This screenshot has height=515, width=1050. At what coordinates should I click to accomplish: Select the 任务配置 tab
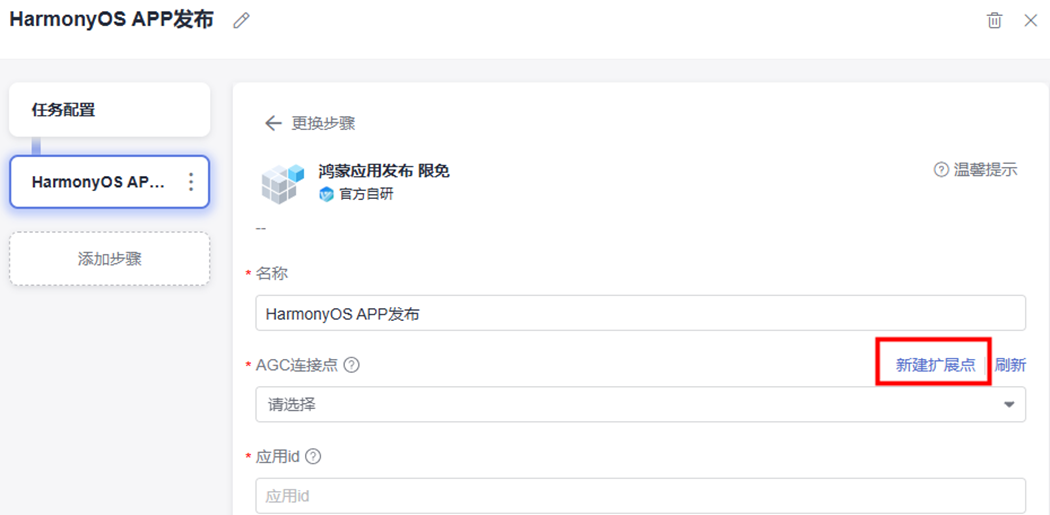coord(110,110)
